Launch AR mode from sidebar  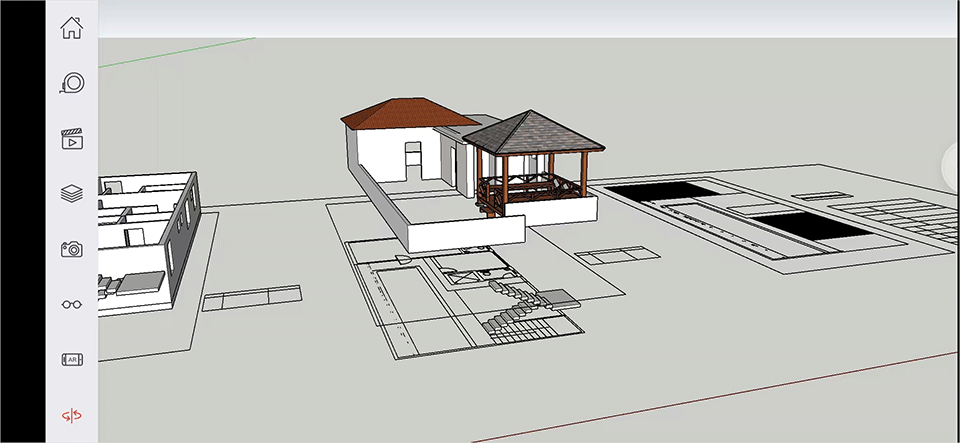pyautogui.click(x=71, y=359)
